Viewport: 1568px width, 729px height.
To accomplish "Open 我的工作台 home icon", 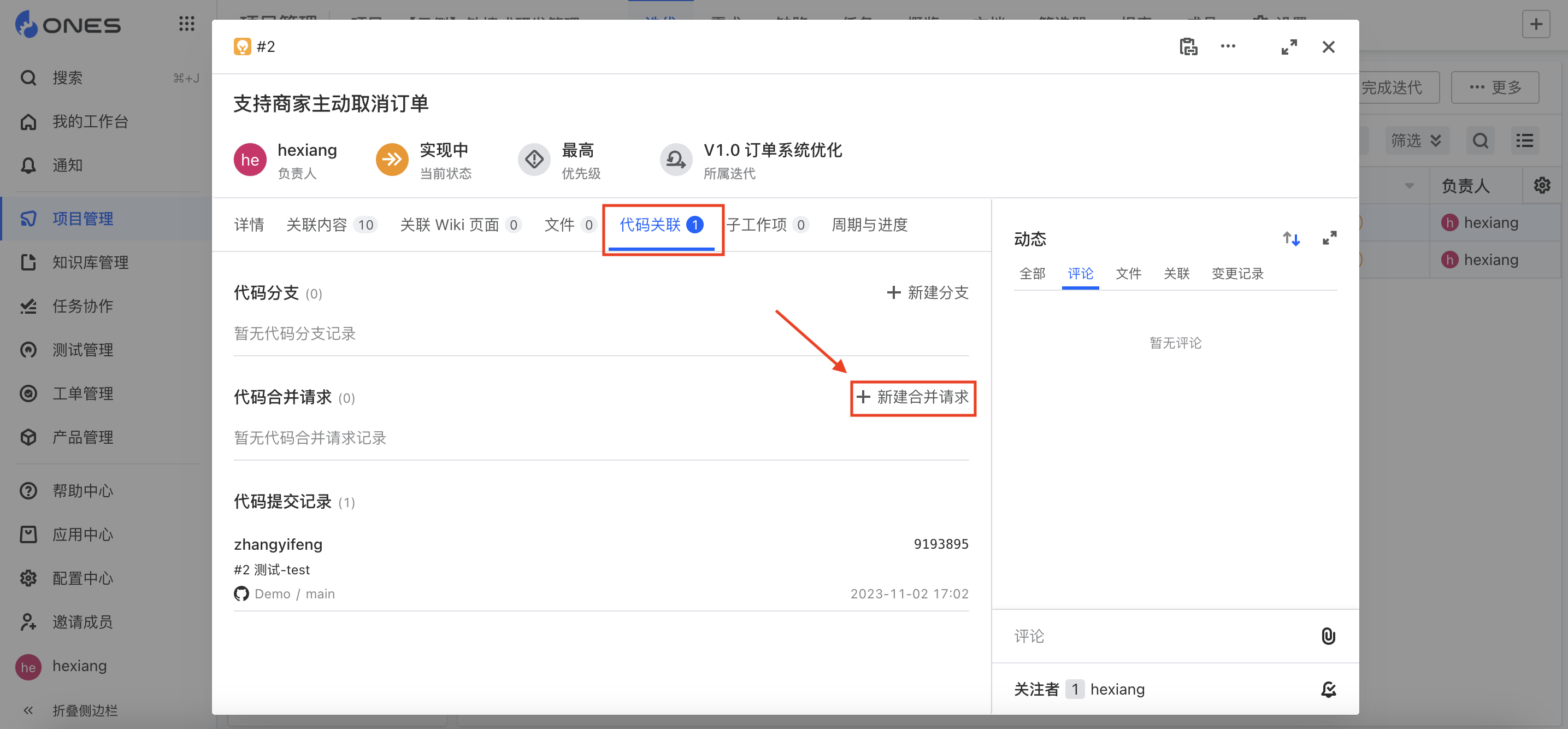I will [x=28, y=122].
